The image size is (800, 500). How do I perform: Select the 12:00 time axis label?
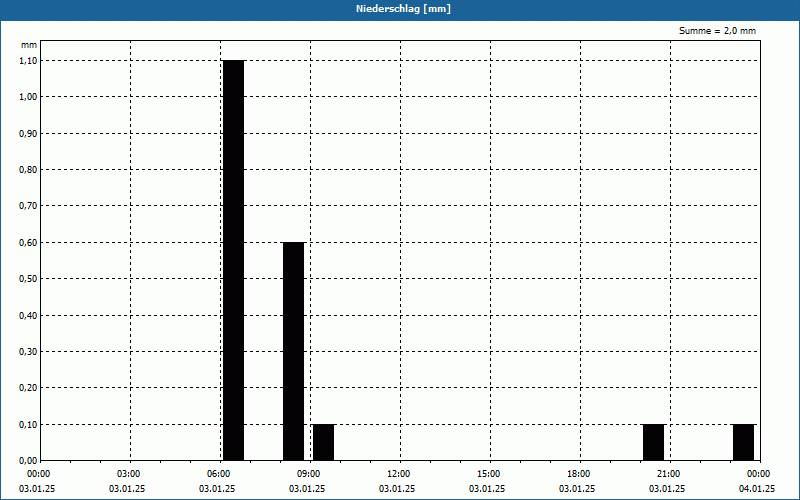pos(398,474)
